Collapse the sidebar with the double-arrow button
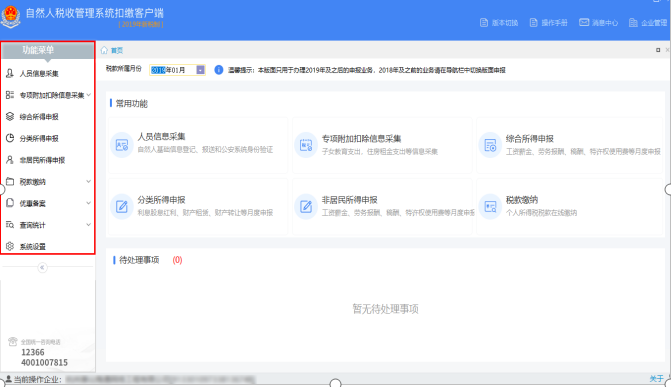This screenshot has height=387, width=671. (42, 268)
